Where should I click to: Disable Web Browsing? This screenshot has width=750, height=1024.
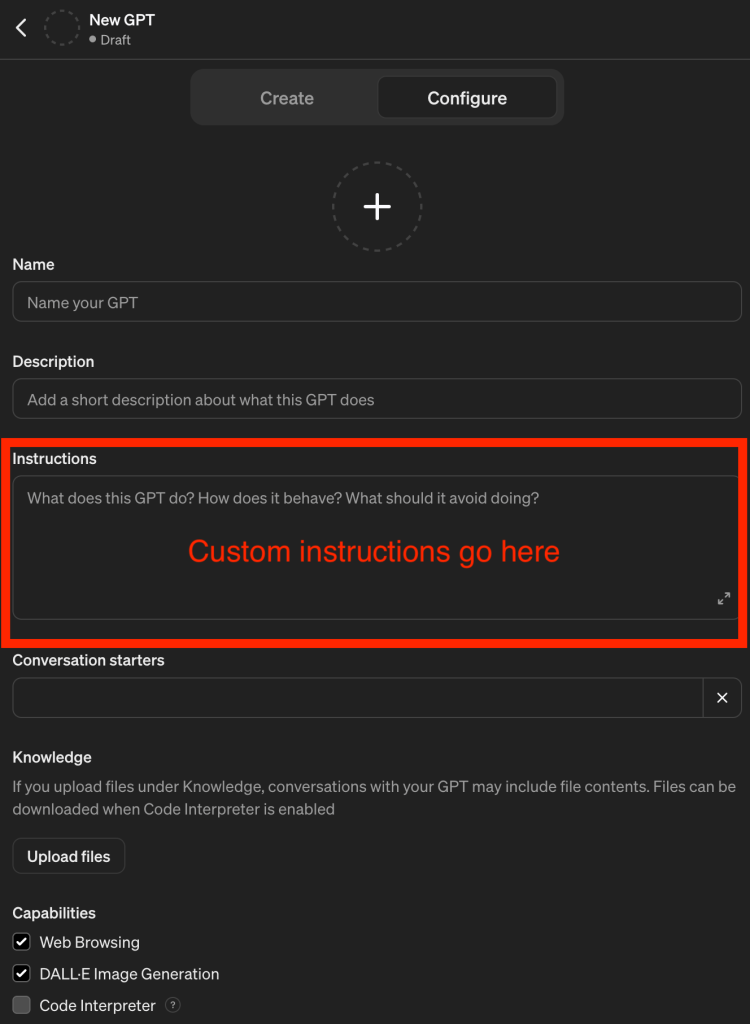coord(22,942)
